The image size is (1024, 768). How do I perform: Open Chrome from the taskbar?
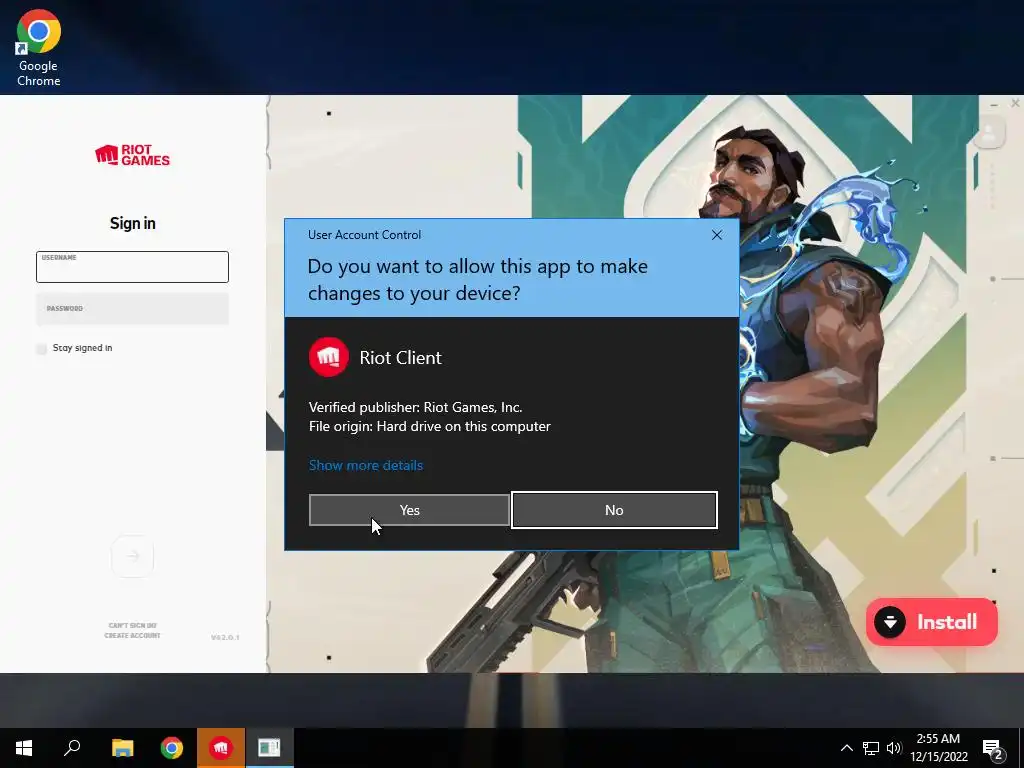click(172, 748)
